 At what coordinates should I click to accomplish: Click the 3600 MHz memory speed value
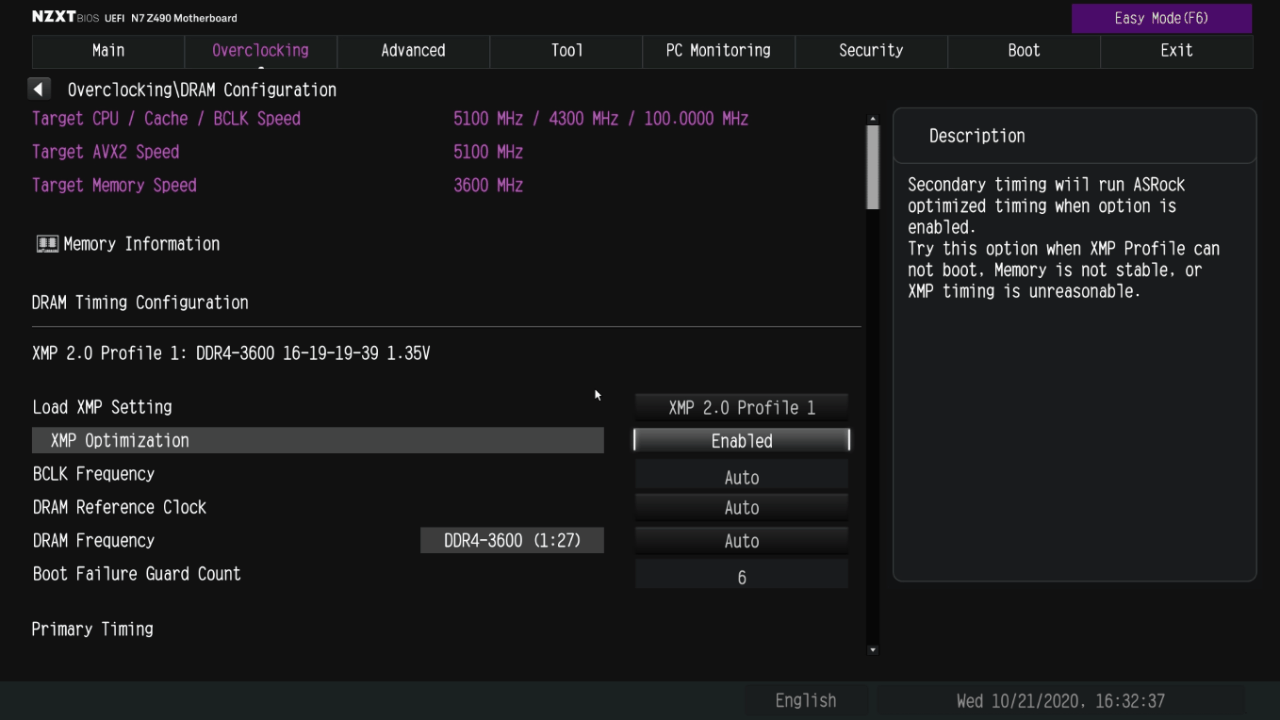click(x=488, y=185)
